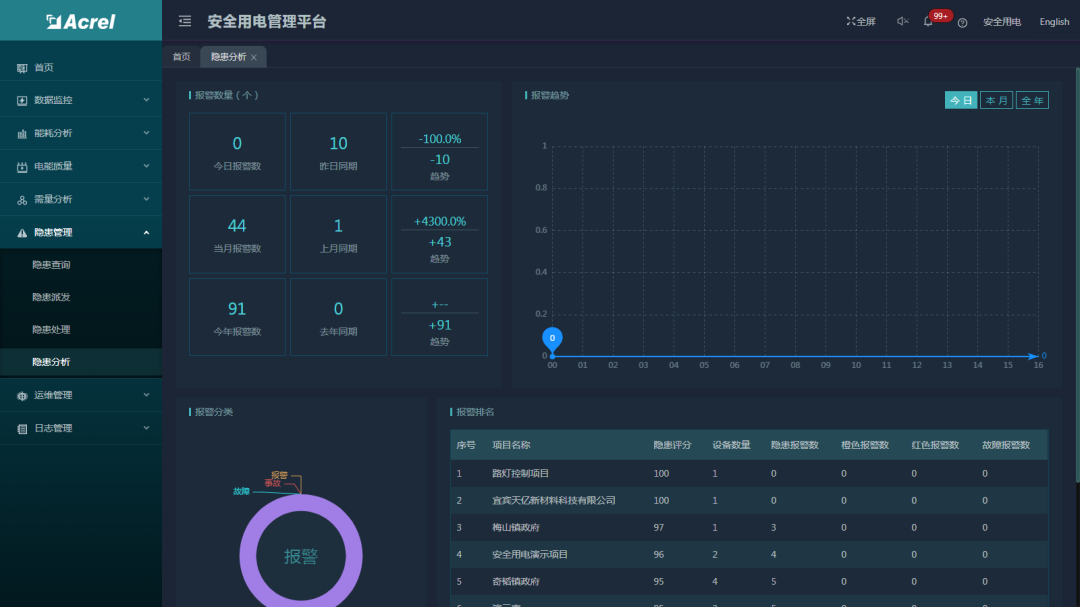Expand the 日志管理 menu chevron
The height and width of the screenshot is (607, 1080).
(146, 428)
